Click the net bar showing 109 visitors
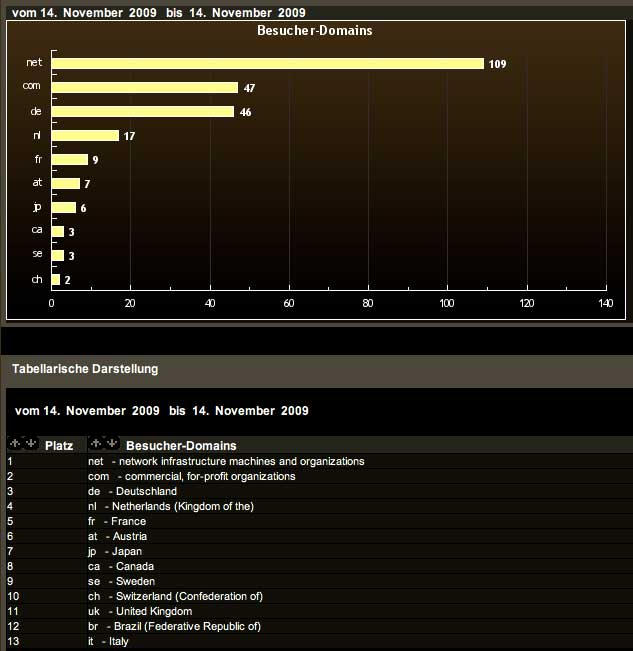The height and width of the screenshot is (651, 633). (x=267, y=63)
